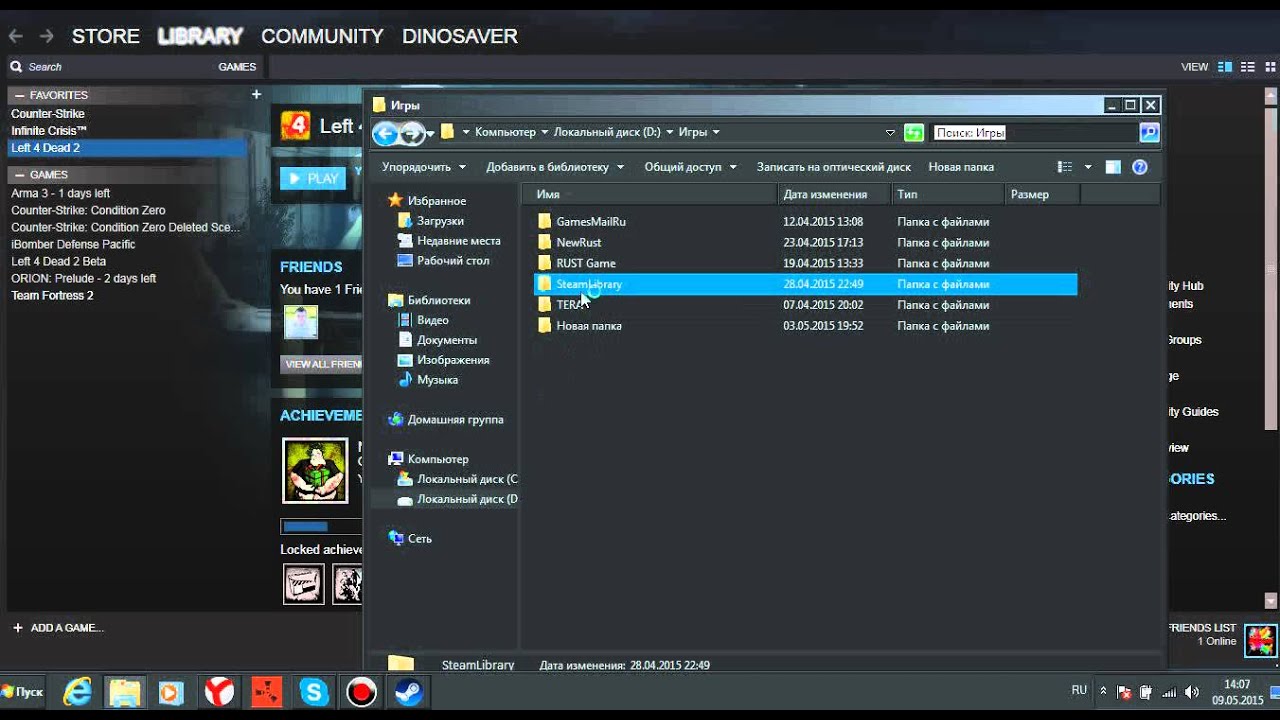This screenshot has width=1280, height=720.
Task: Select Локальный диск (C:) in the sidebar
Action: click(x=457, y=479)
